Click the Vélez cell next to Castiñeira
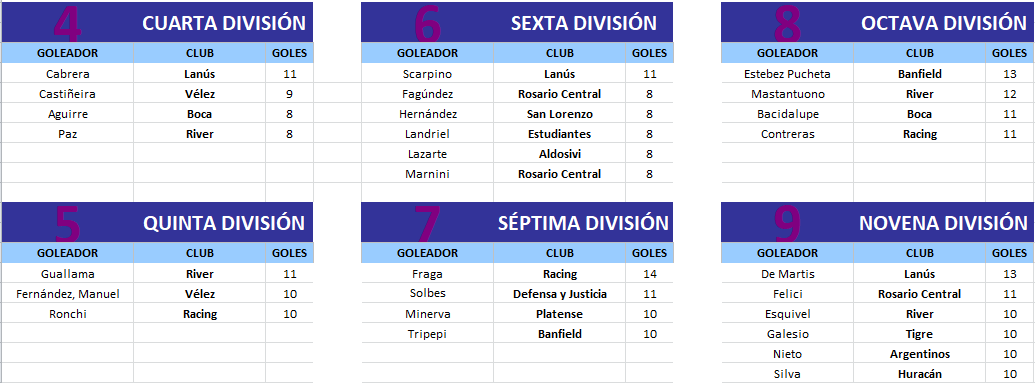Image resolution: width=1035 pixels, height=383 pixels. [x=199, y=94]
